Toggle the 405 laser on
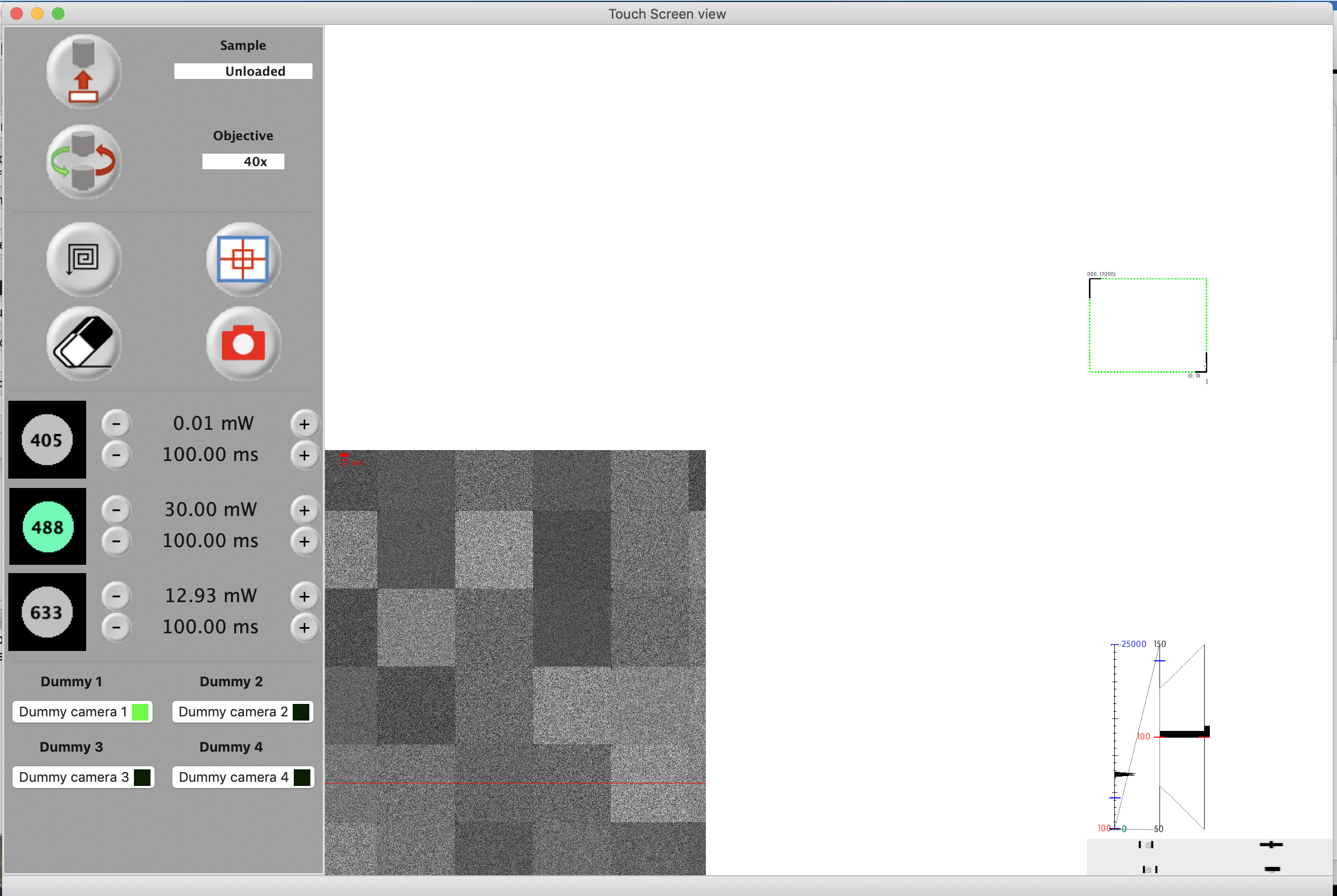 pos(47,439)
